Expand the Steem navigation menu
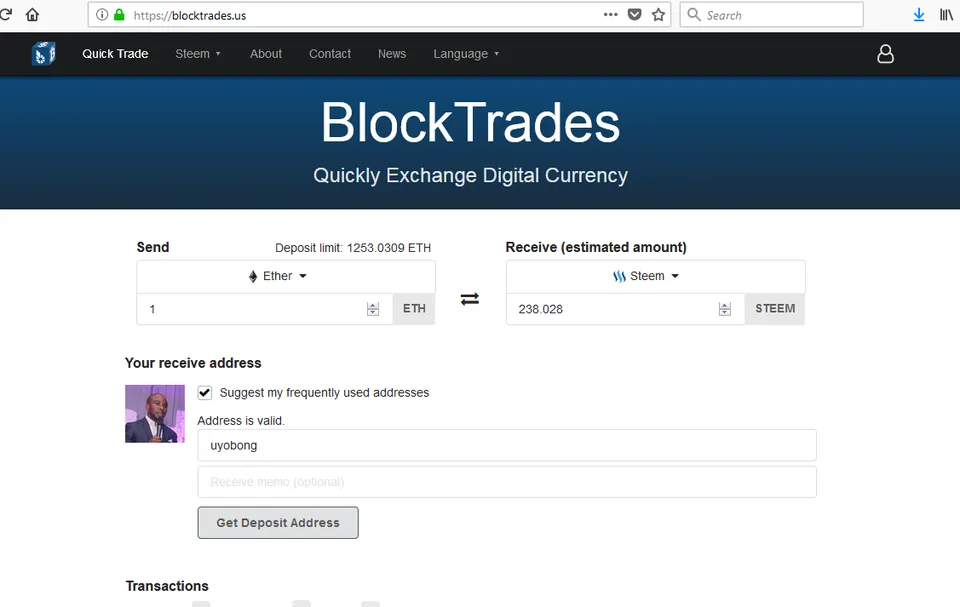 [198, 54]
